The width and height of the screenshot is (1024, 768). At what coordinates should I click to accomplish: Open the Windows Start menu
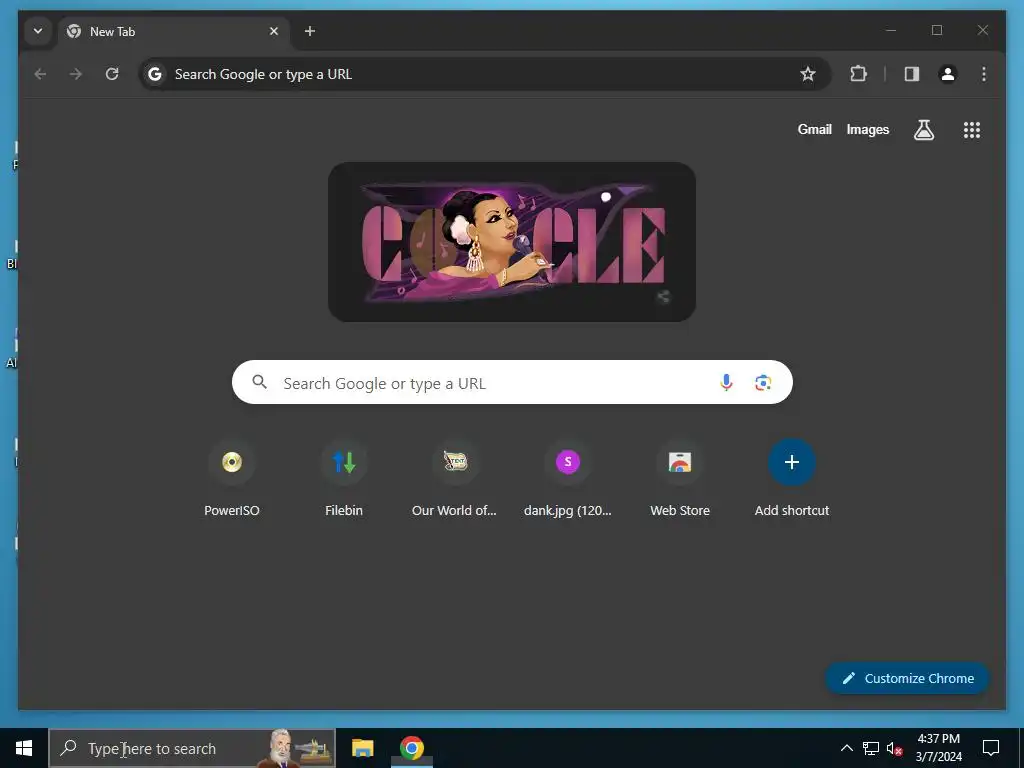coord(24,748)
